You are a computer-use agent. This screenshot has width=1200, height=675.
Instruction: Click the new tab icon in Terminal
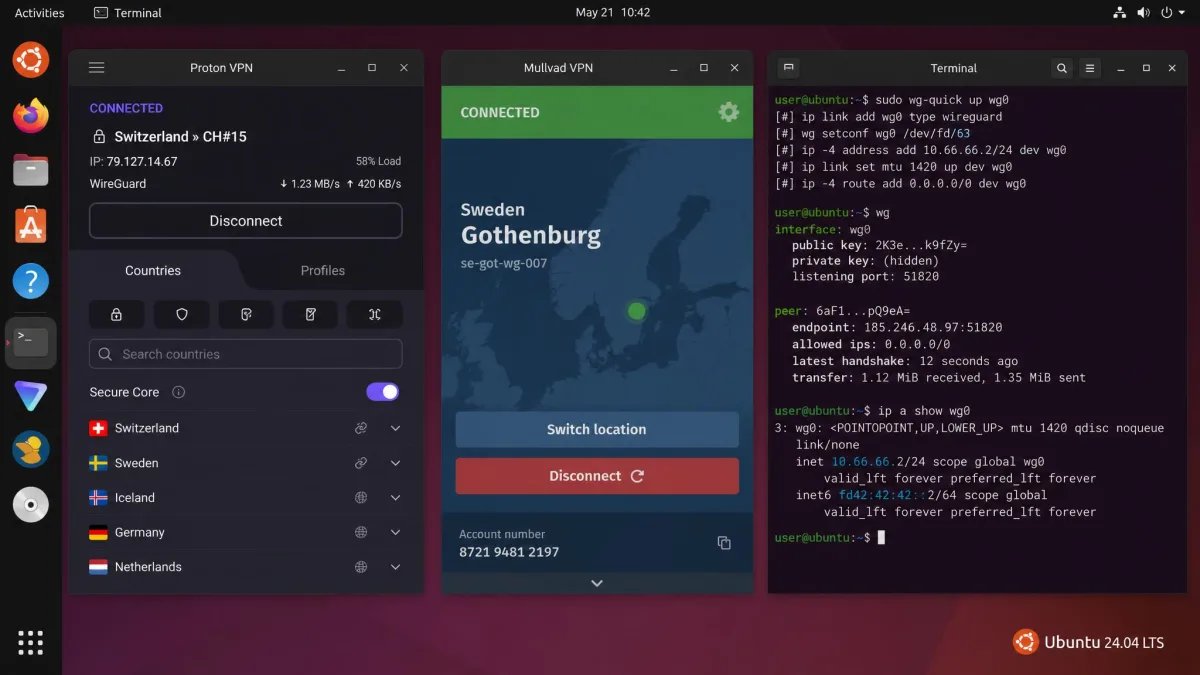[x=788, y=68]
